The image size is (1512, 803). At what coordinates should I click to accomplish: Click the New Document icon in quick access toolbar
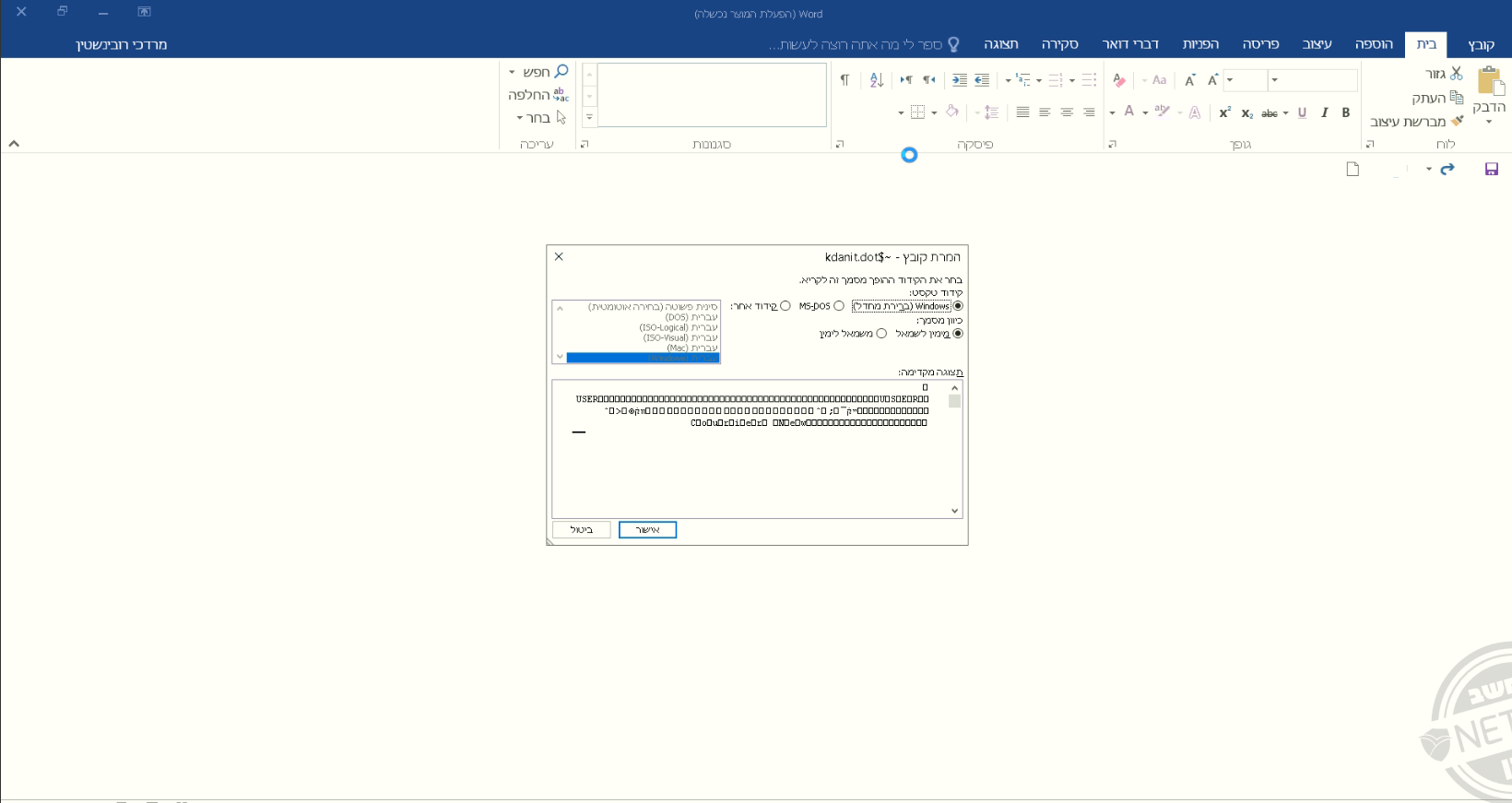pos(1353,169)
